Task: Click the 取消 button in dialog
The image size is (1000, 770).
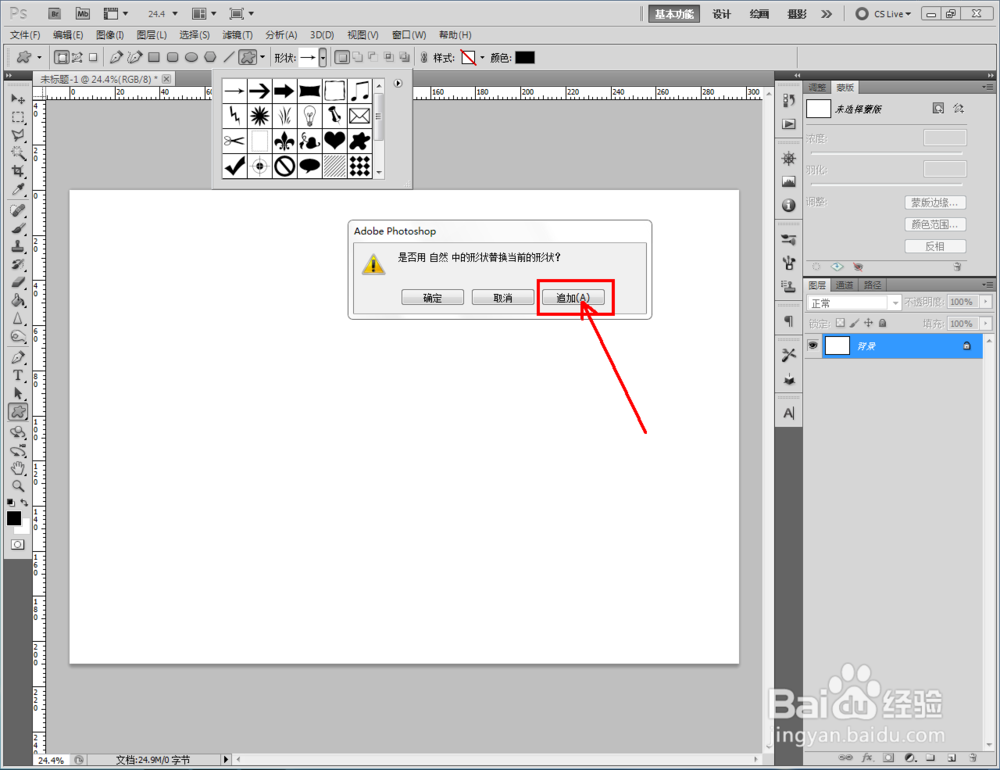Action: point(503,298)
